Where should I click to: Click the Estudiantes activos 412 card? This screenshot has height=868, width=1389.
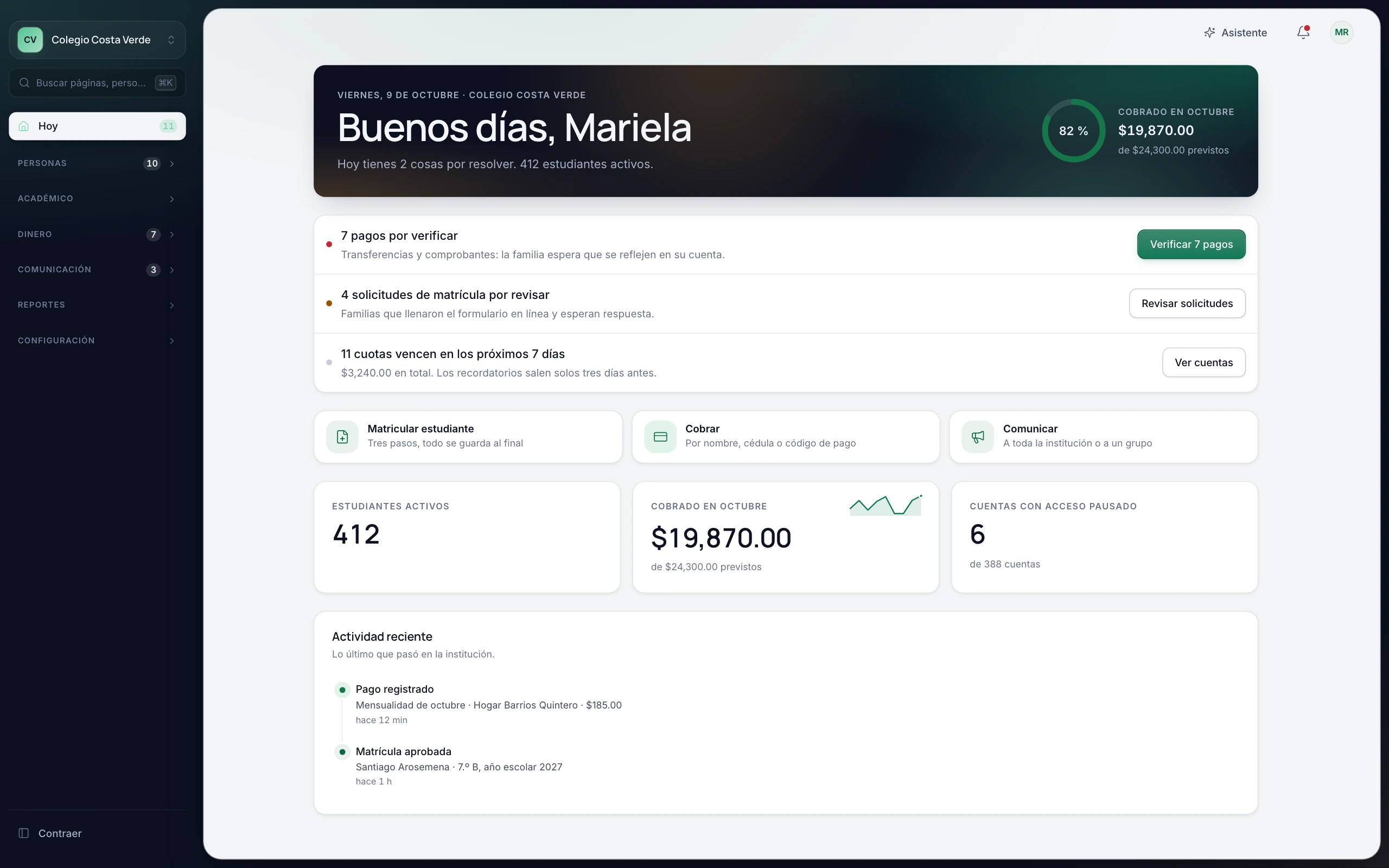click(x=467, y=537)
